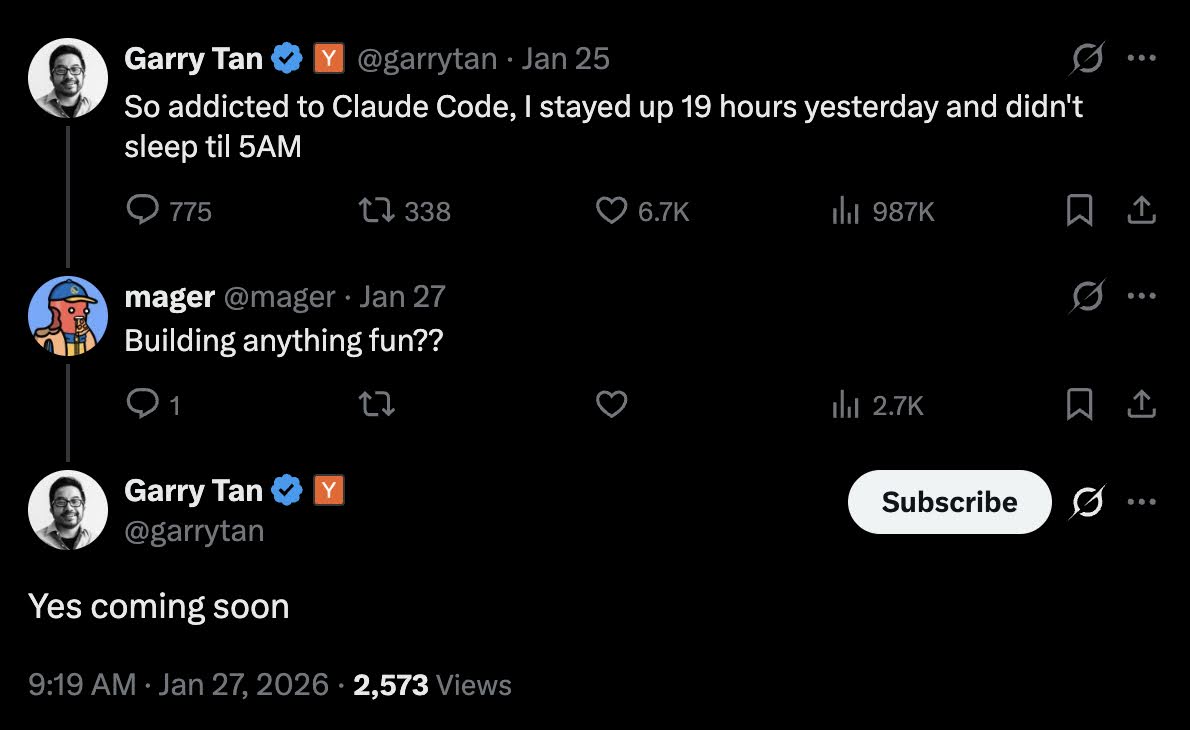
Task: Open the more options menu on Garry's top tweet
Action: point(1142,57)
